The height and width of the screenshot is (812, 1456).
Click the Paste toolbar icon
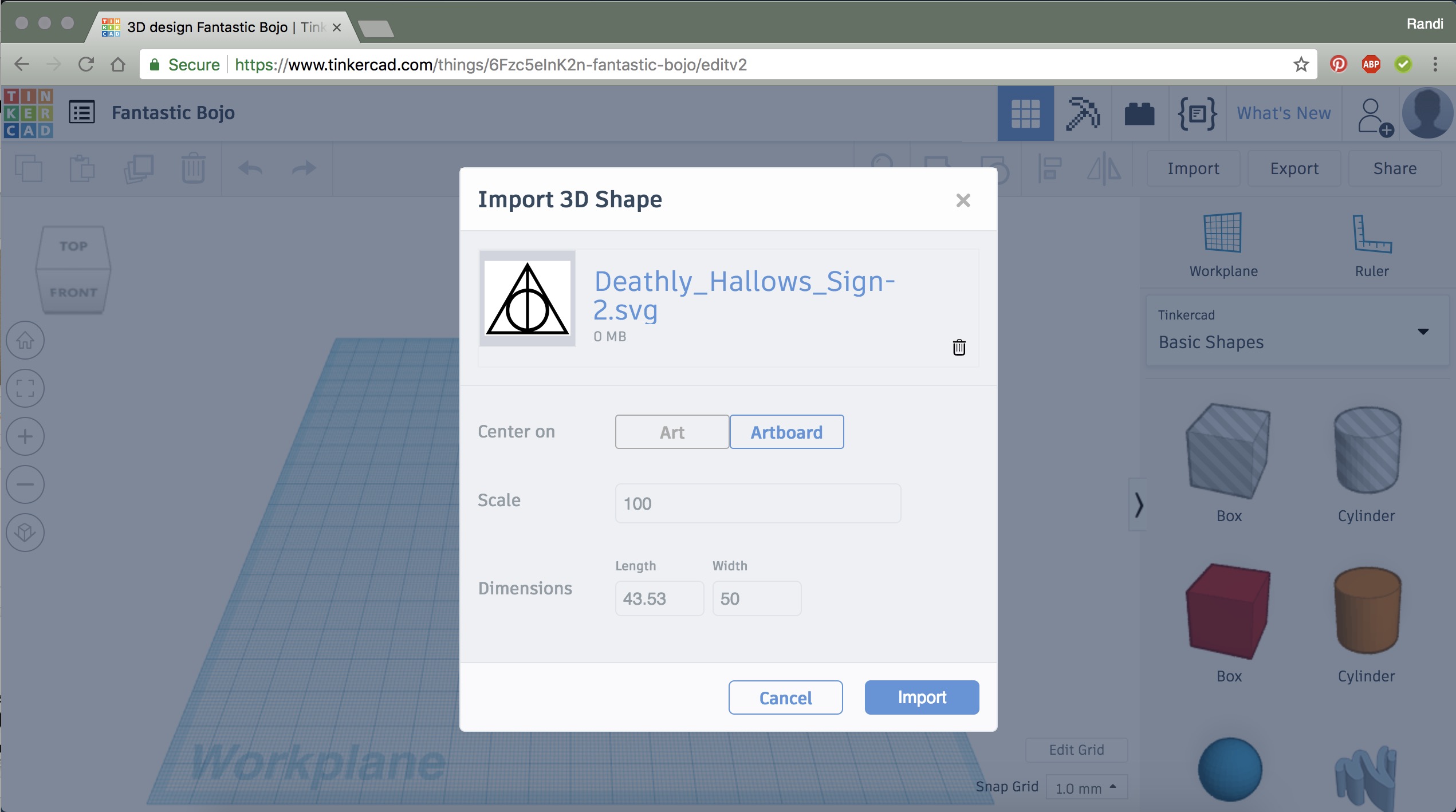[x=82, y=168]
